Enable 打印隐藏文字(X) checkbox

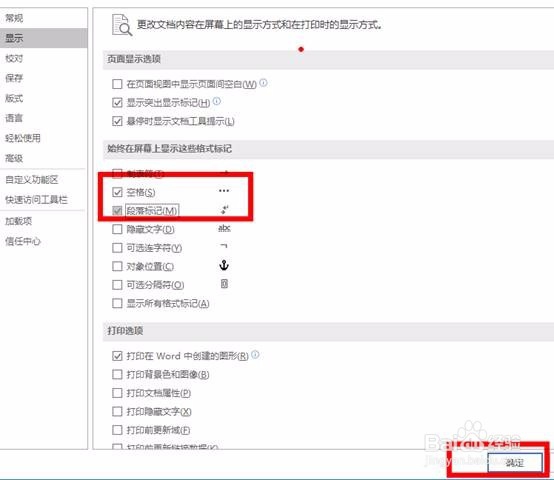coord(117,411)
